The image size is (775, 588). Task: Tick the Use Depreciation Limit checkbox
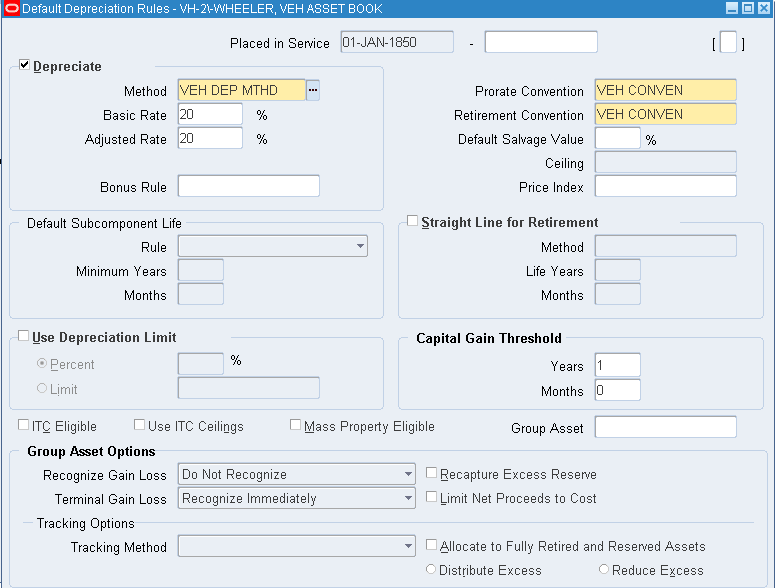[x=24, y=337]
